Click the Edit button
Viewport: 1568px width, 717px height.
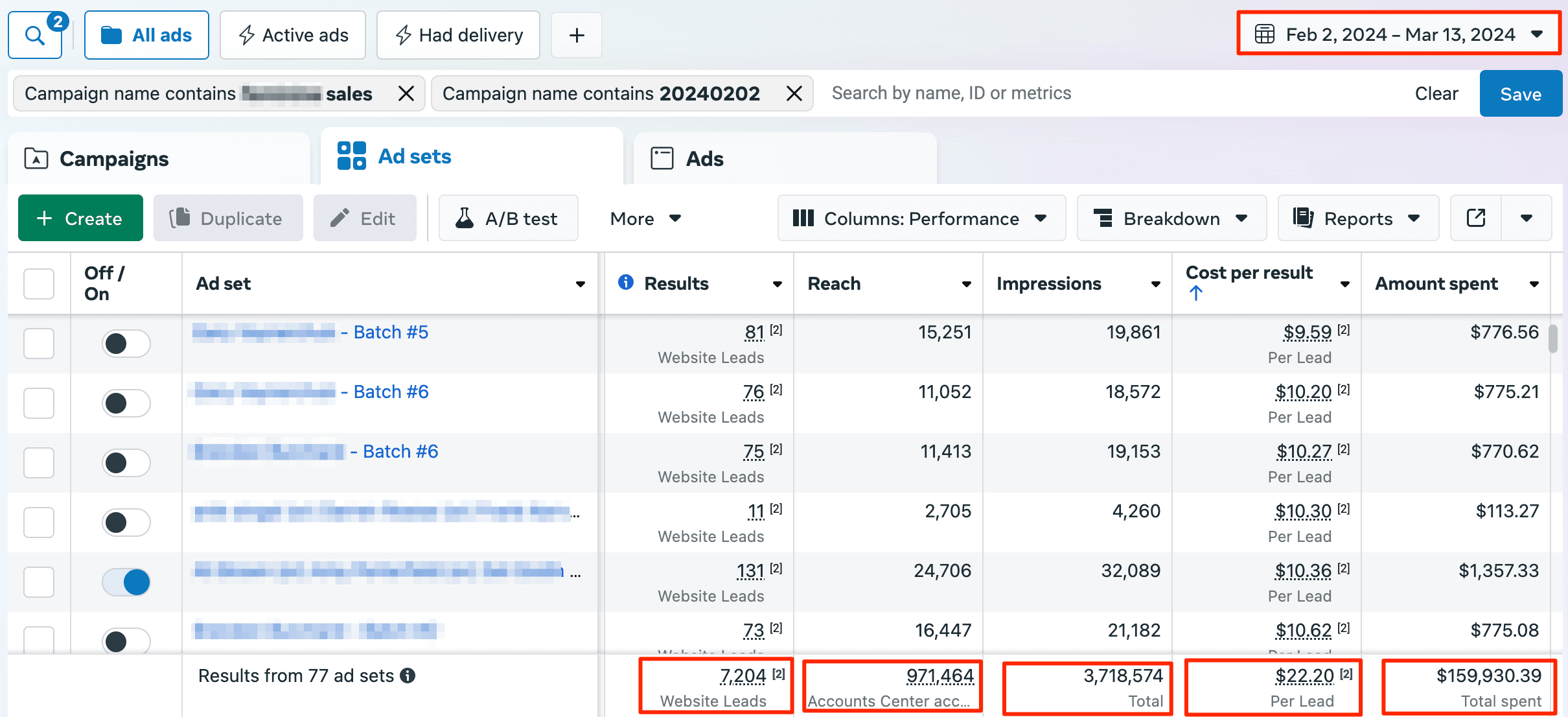[365, 218]
